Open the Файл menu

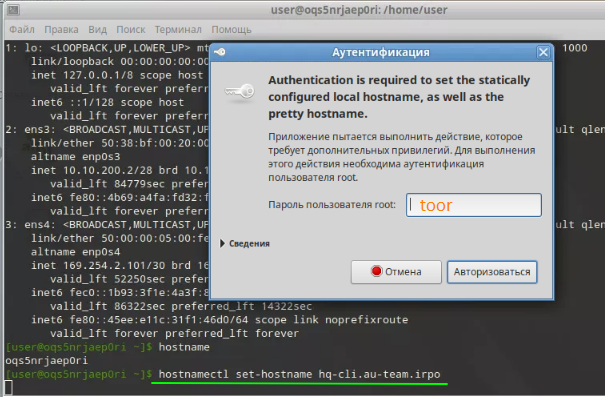[x=22, y=29]
